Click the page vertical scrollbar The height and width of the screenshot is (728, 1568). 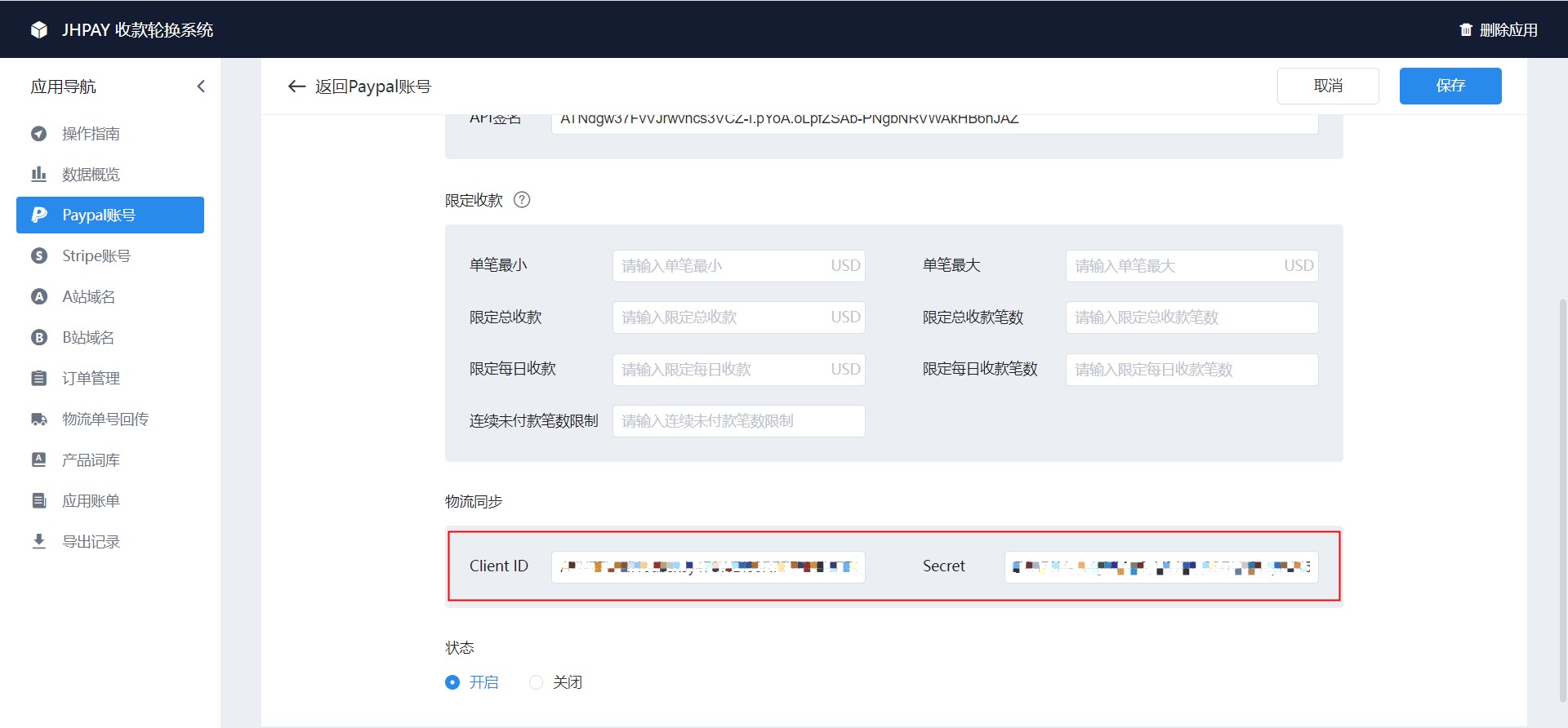pyautogui.click(x=1563, y=499)
